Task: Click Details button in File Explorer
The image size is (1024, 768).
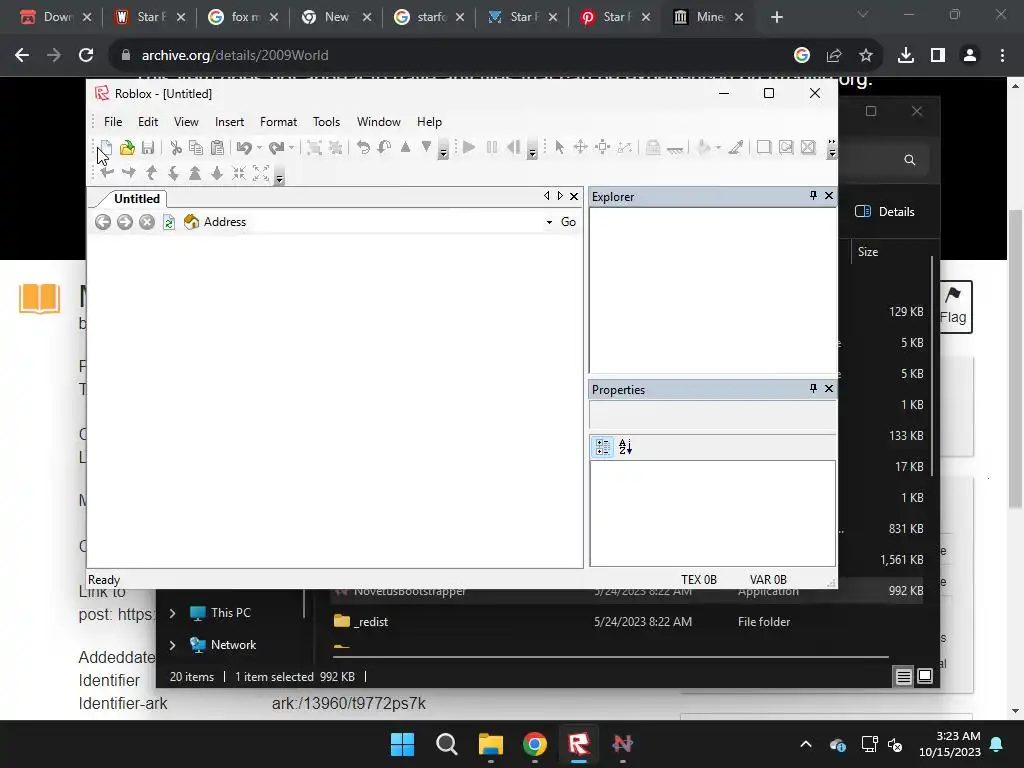Action: 885,212
